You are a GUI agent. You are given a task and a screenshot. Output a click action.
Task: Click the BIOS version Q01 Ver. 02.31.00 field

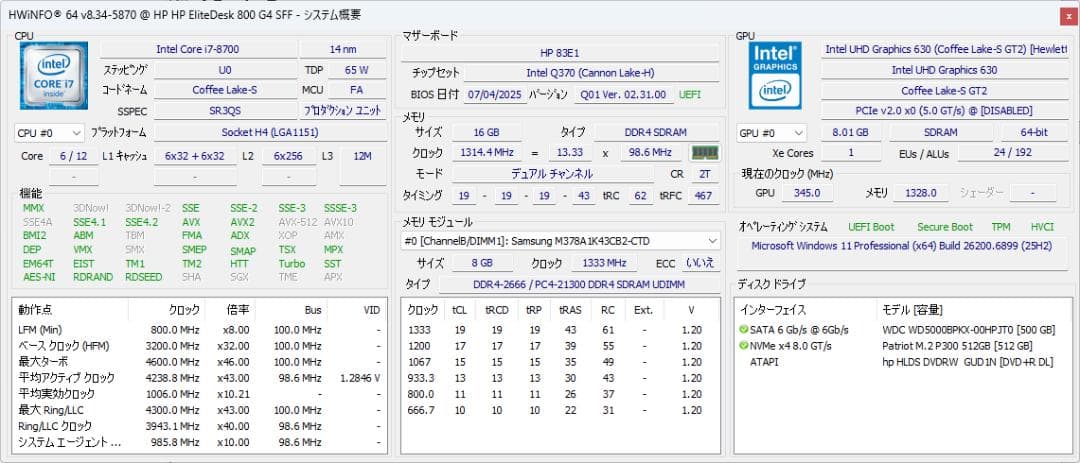623,94
